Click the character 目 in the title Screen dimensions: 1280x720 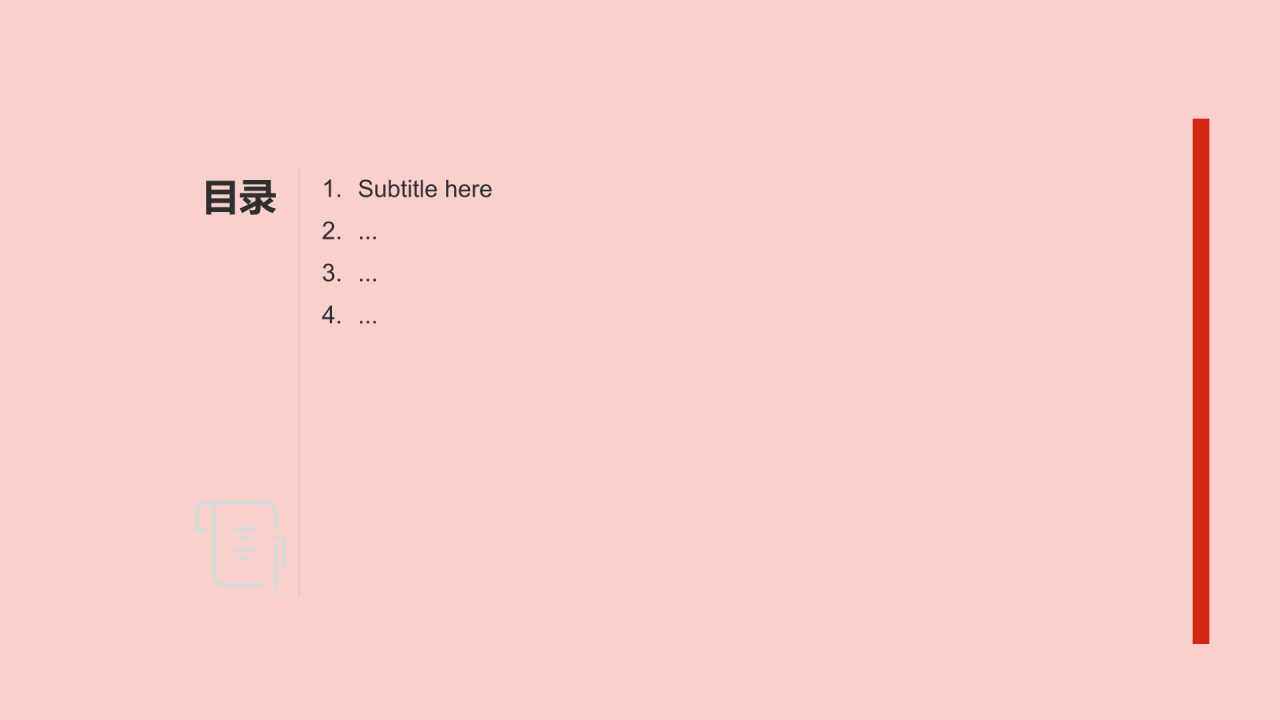click(x=222, y=198)
